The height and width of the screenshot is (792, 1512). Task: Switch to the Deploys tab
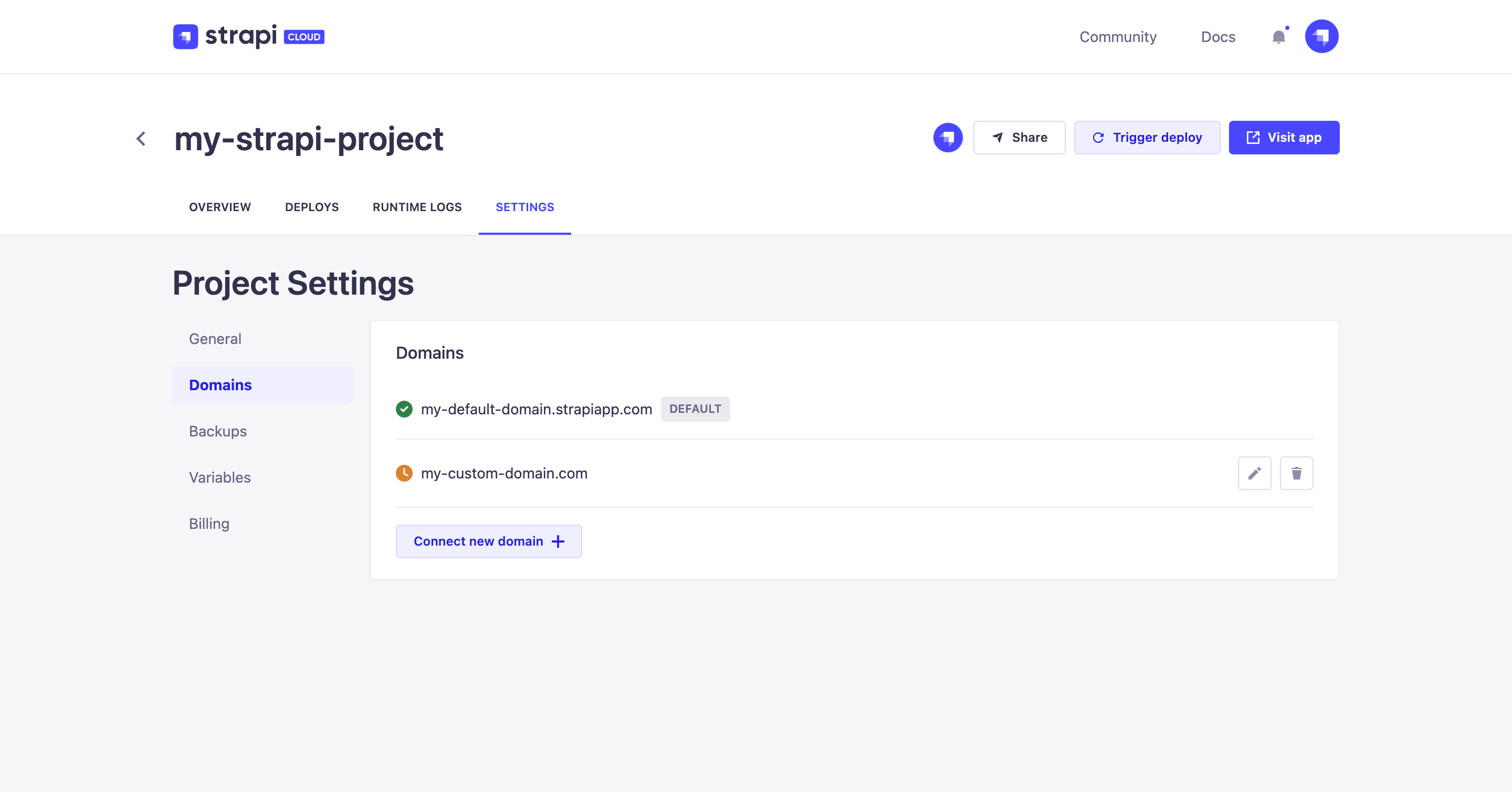[x=311, y=206]
